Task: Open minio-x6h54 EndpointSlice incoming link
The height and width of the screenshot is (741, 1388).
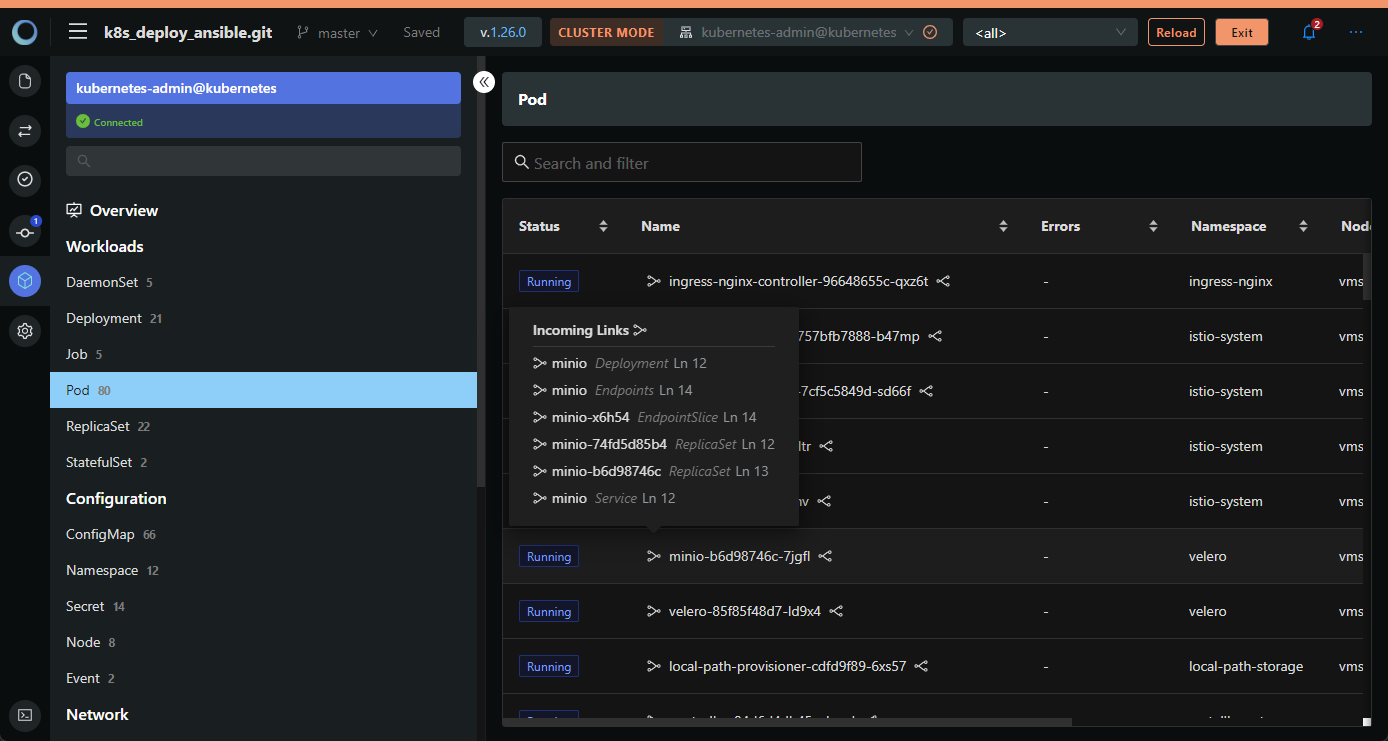Action: (x=645, y=417)
